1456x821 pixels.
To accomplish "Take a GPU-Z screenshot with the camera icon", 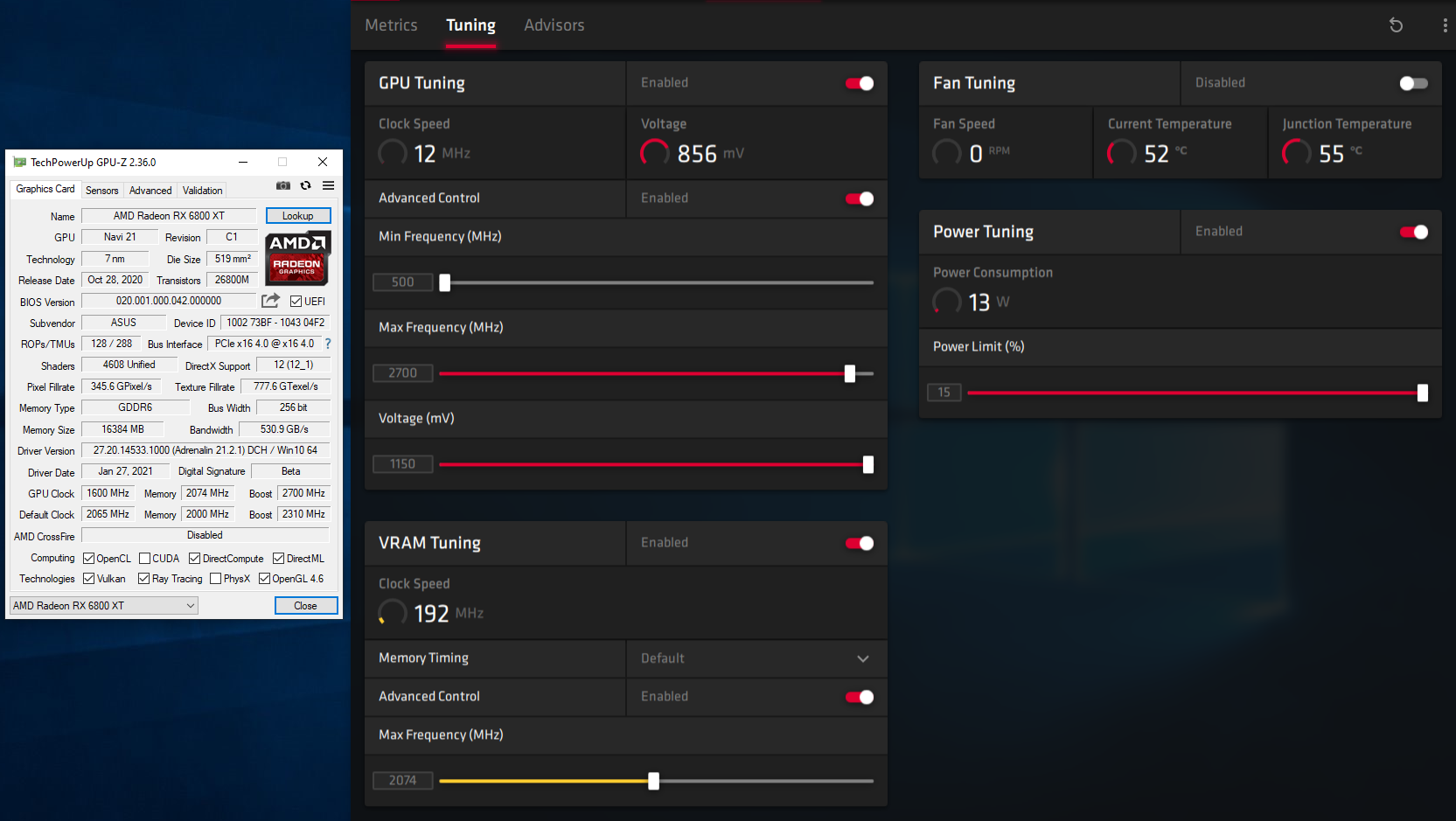I will pyautogui.click(x=283, y=185).
